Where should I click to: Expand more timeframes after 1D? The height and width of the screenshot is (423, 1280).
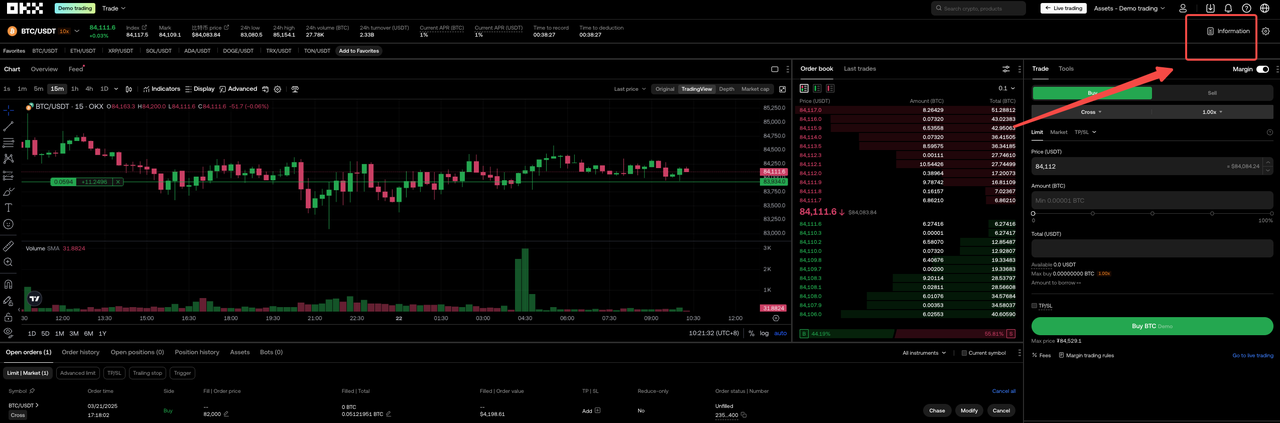(x=117, y=89)
